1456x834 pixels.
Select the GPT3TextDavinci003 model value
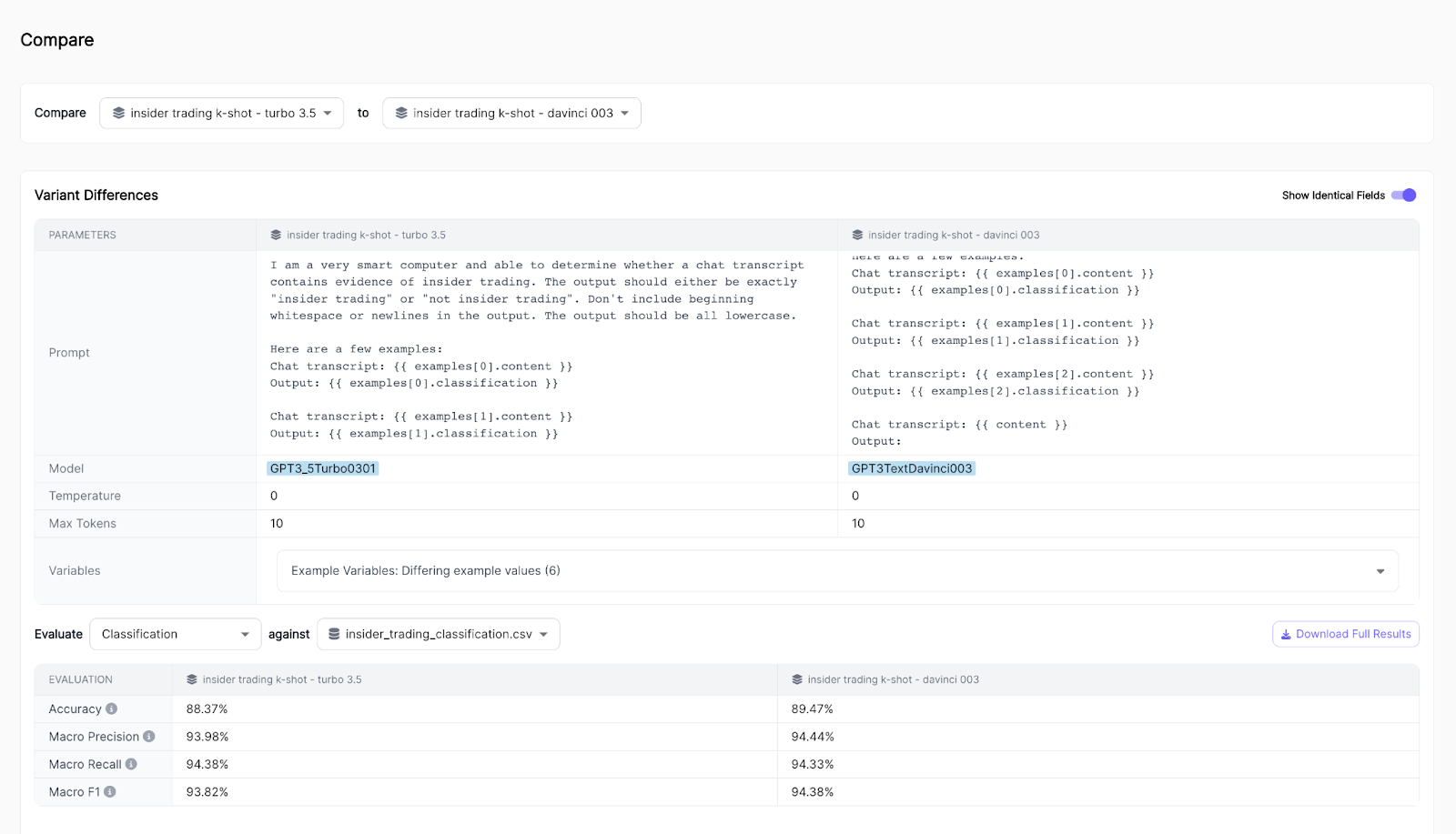click(912, 468)
